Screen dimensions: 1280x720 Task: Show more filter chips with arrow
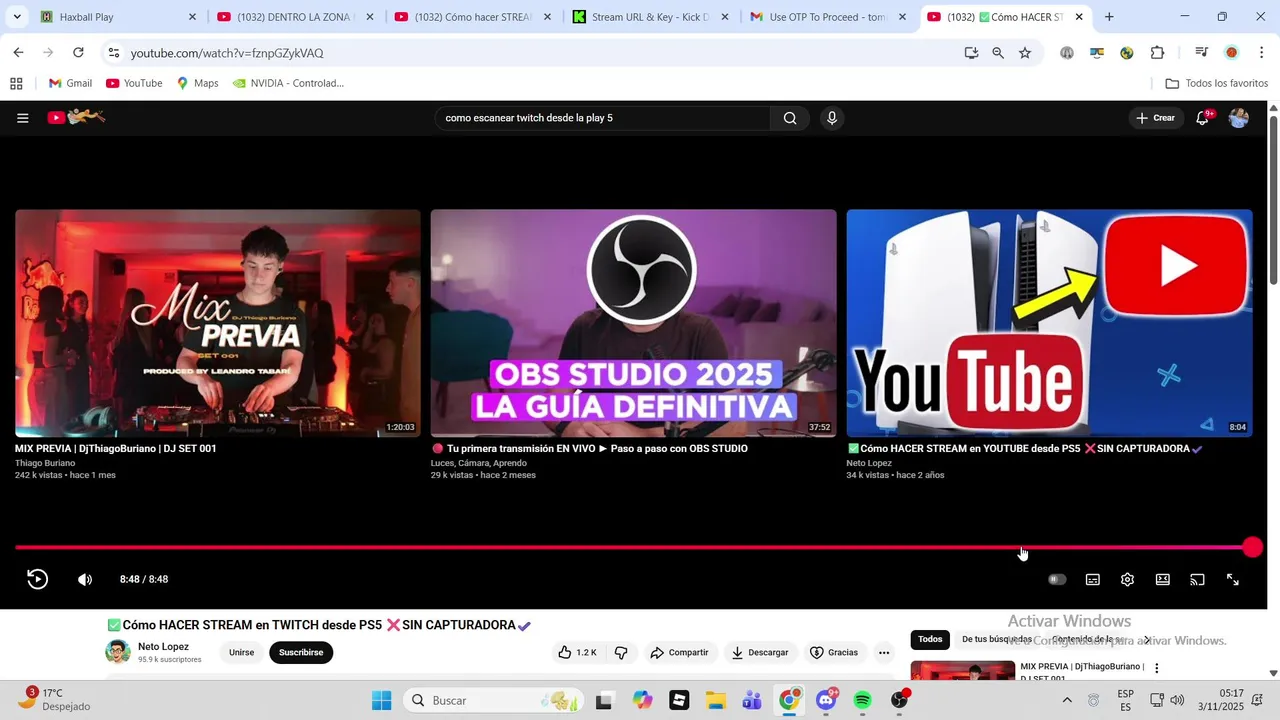1147,640
